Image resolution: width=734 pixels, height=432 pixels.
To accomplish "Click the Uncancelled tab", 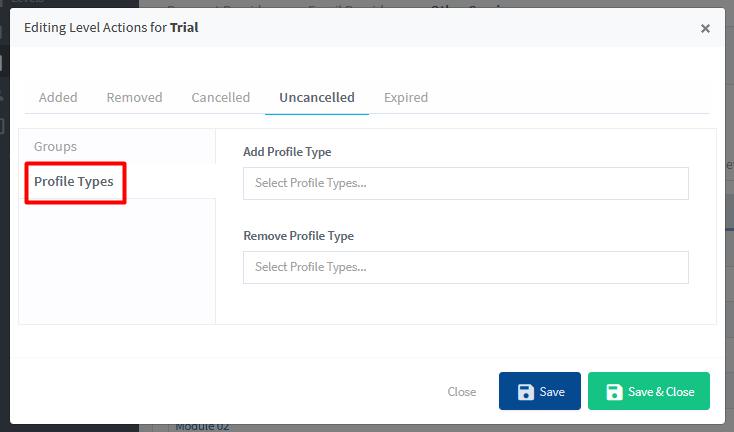I will (x=317, y=97).
